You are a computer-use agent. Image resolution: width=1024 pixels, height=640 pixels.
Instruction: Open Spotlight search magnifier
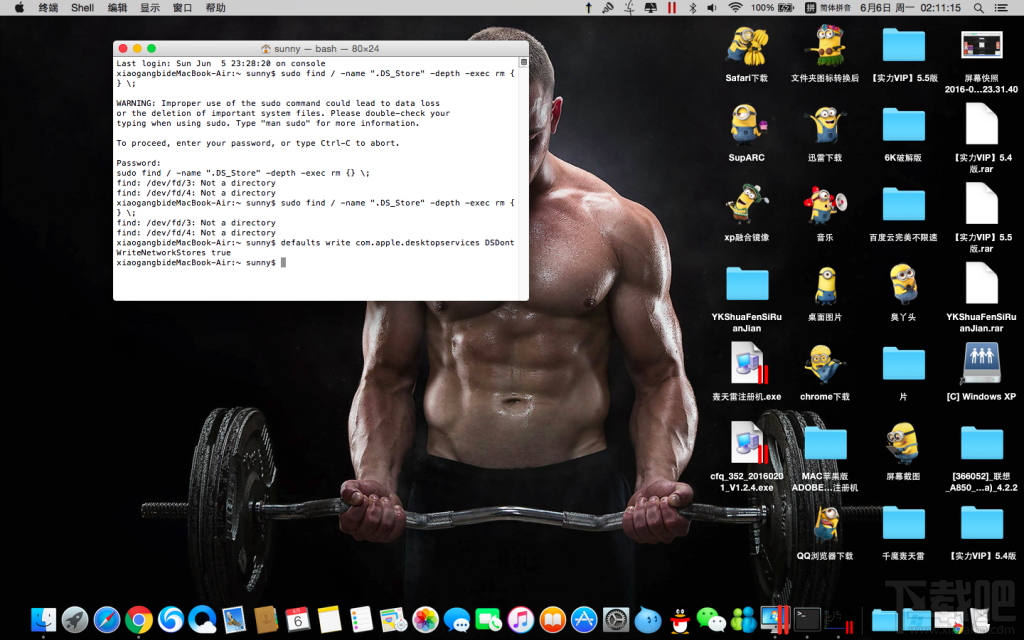[x=978, y=8]
